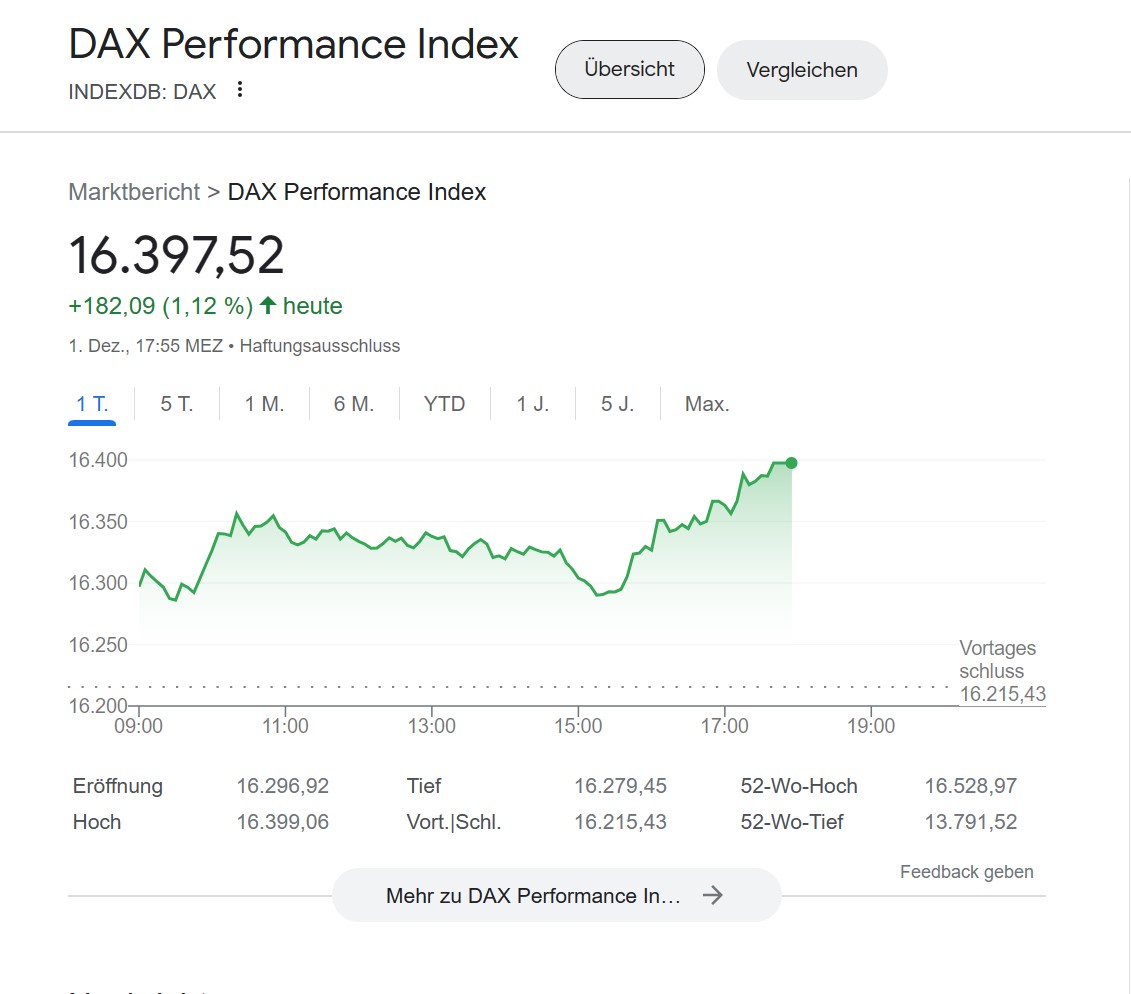Click the Haftungsausschluss disclaimer link
The width and height of the screenshot is (1131, 994).
[x=319, y=346]
